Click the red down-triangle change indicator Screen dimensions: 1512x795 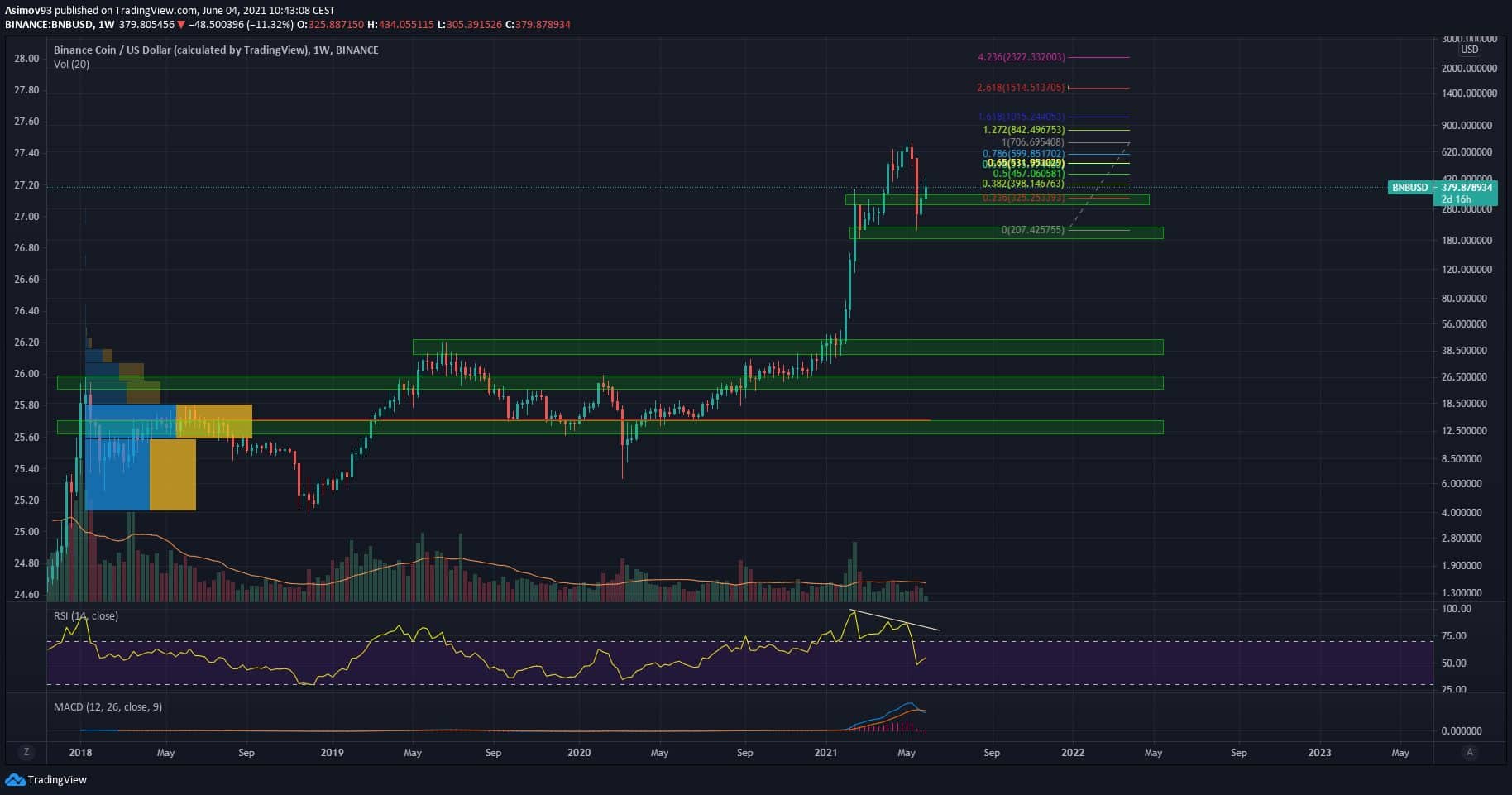tap(181, 25)
